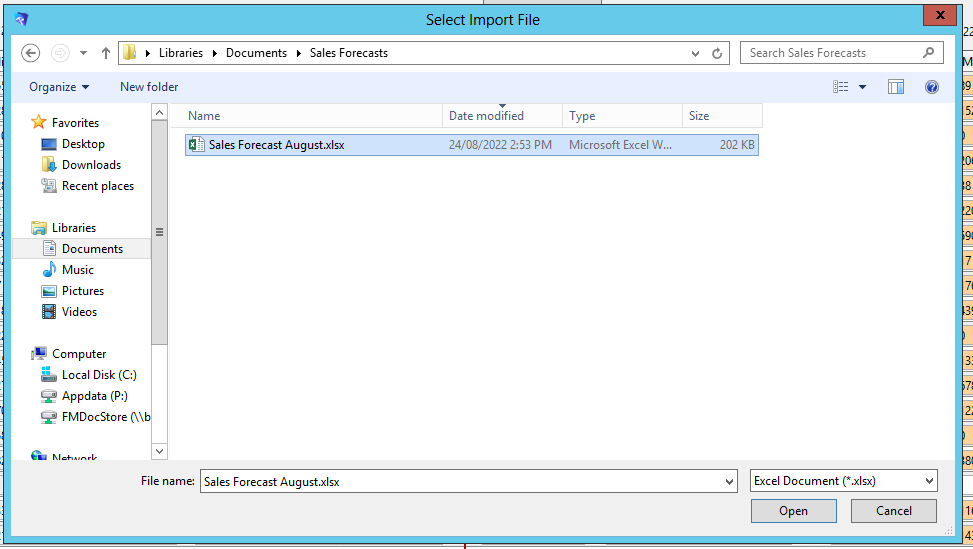Open the Help button
This screenshot has height=549, width=973.
click(931, 87)
